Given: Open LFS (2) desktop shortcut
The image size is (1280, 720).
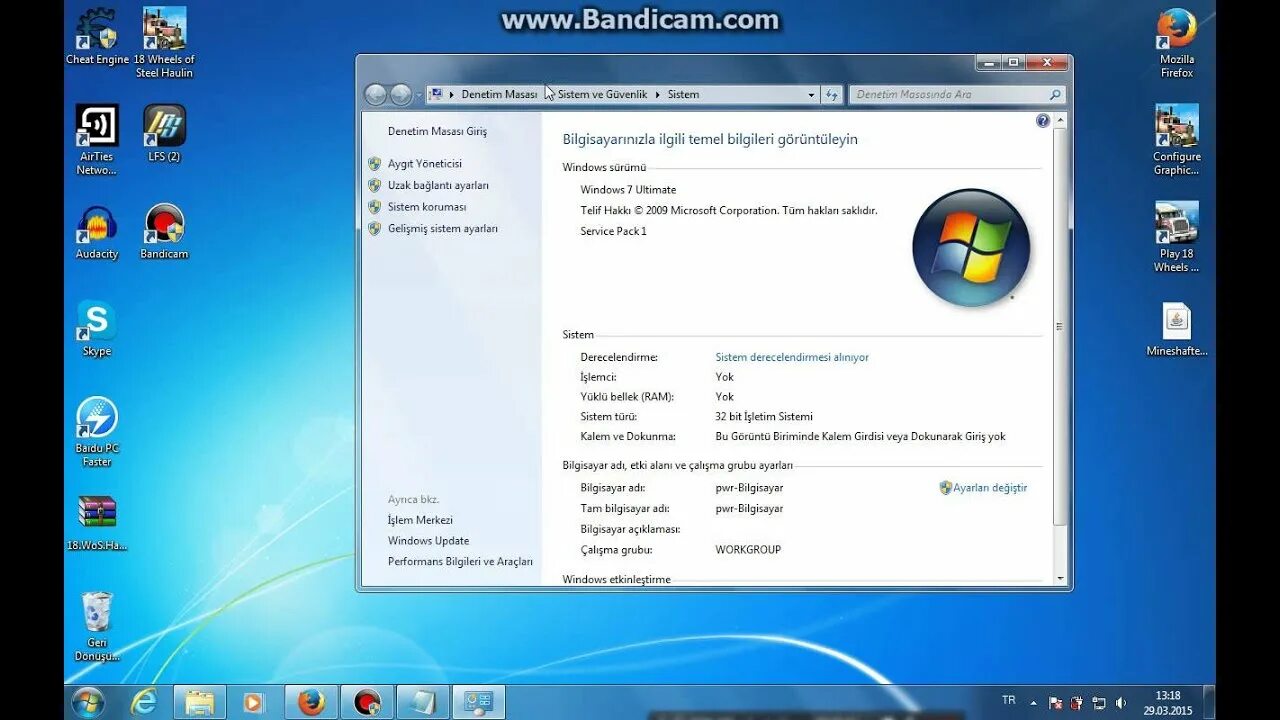Looking at the screenshot, I should (x=164, y=134).
